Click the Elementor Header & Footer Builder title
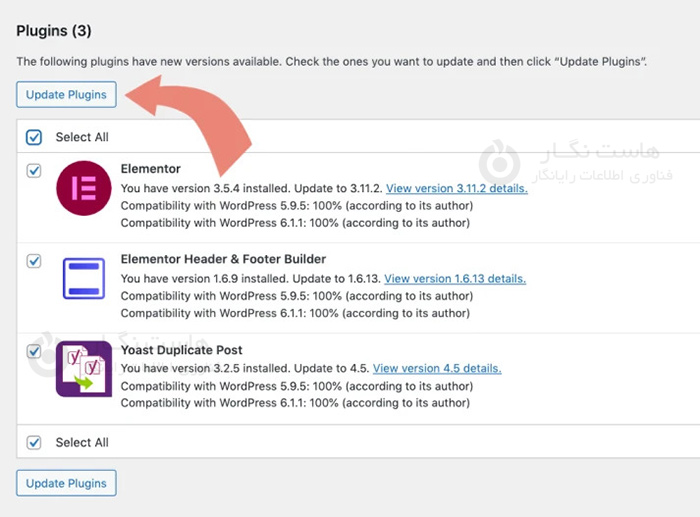 click(x=223, y=259)
